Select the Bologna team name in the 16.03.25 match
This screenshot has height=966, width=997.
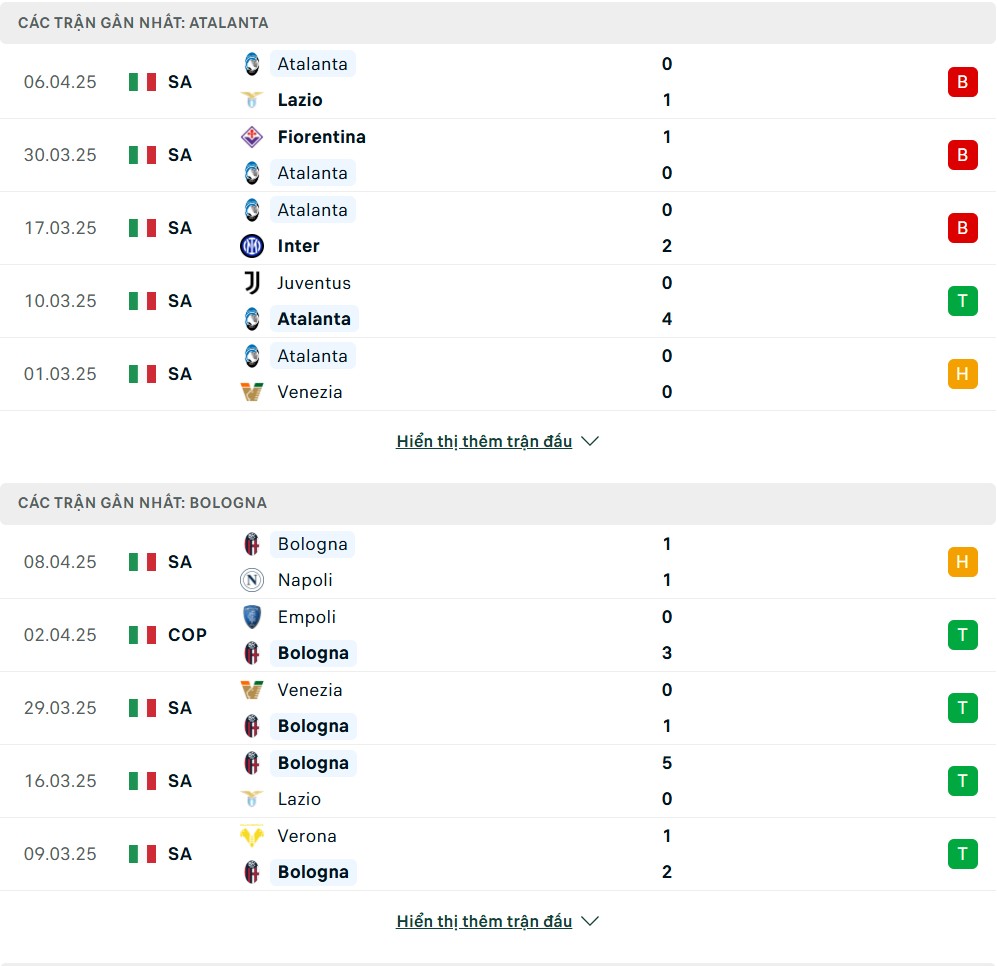point(313,763)
